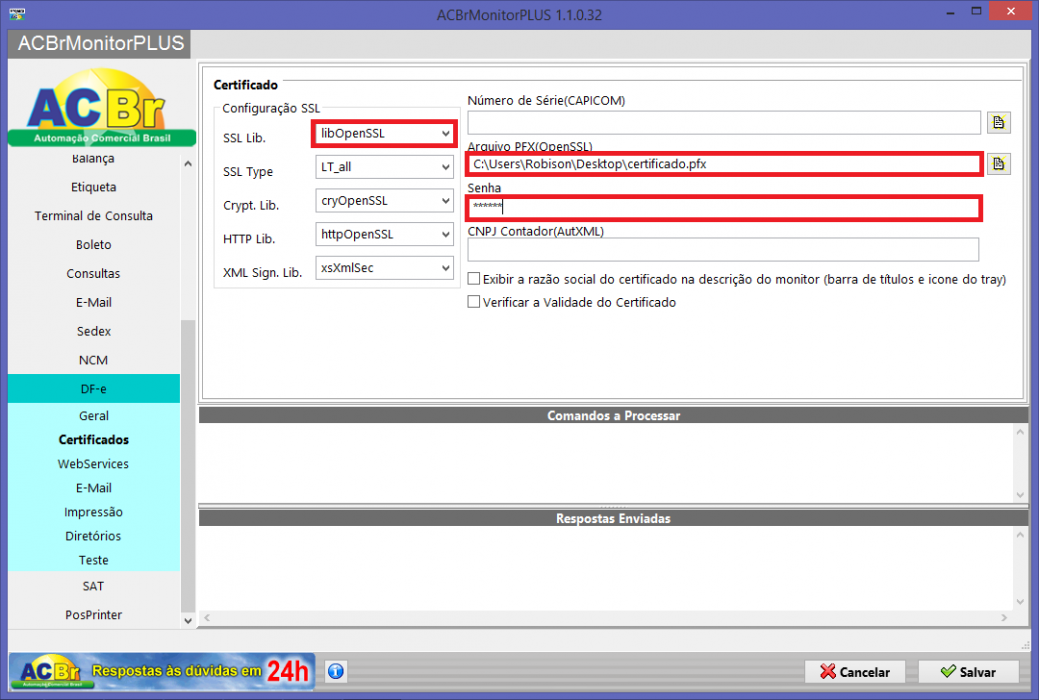Select Certificados under DF-e
Image resolution: width=1039 pixels, height=700 pixels.
93,439
